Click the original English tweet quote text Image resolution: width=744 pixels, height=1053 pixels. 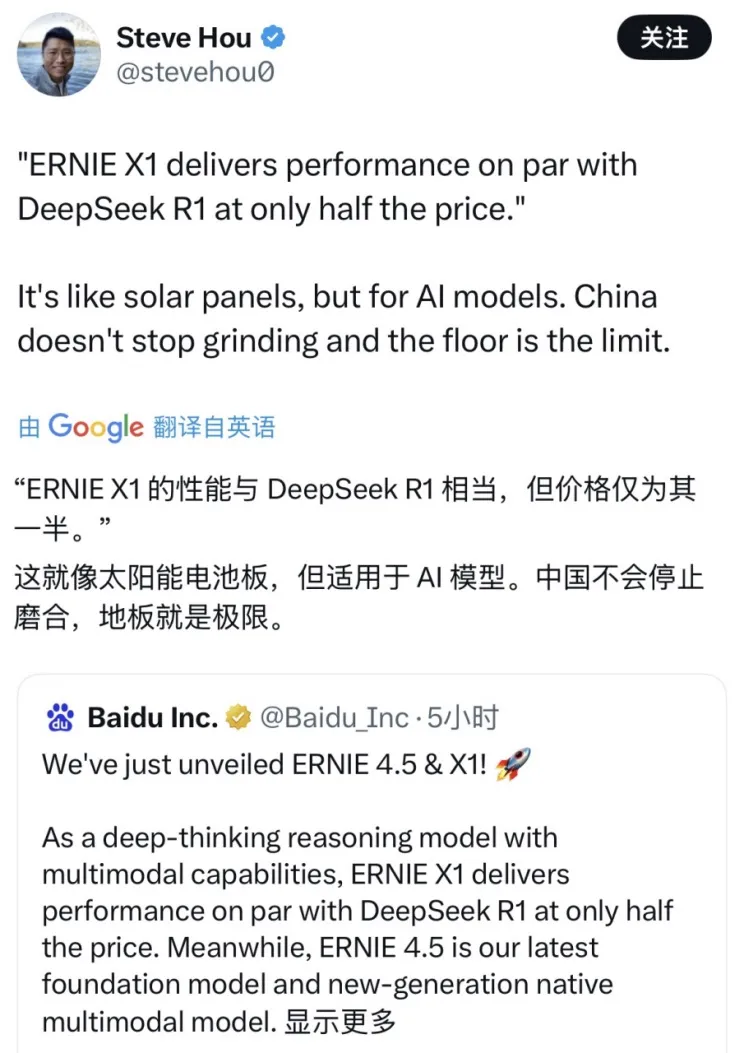click(x=327, y=187)
